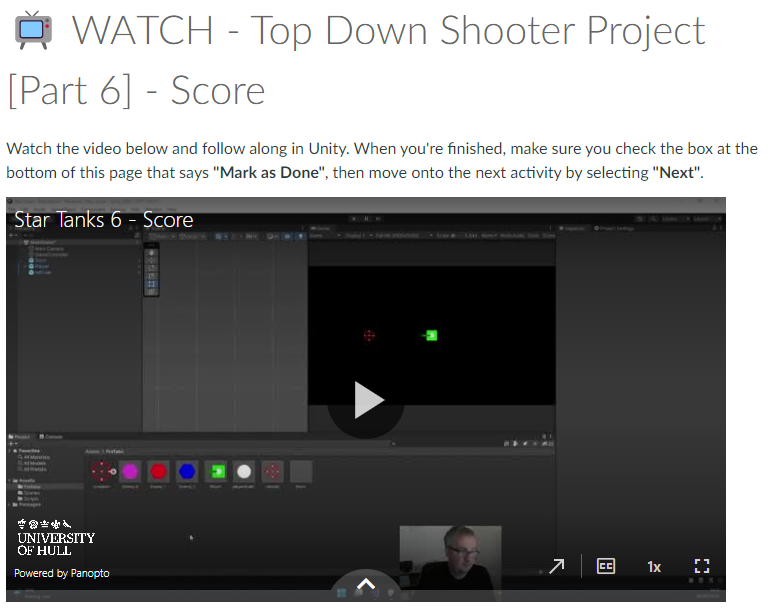The image size is (771, 613).
Task: Click the University of Hull logo
Action: 56,536
